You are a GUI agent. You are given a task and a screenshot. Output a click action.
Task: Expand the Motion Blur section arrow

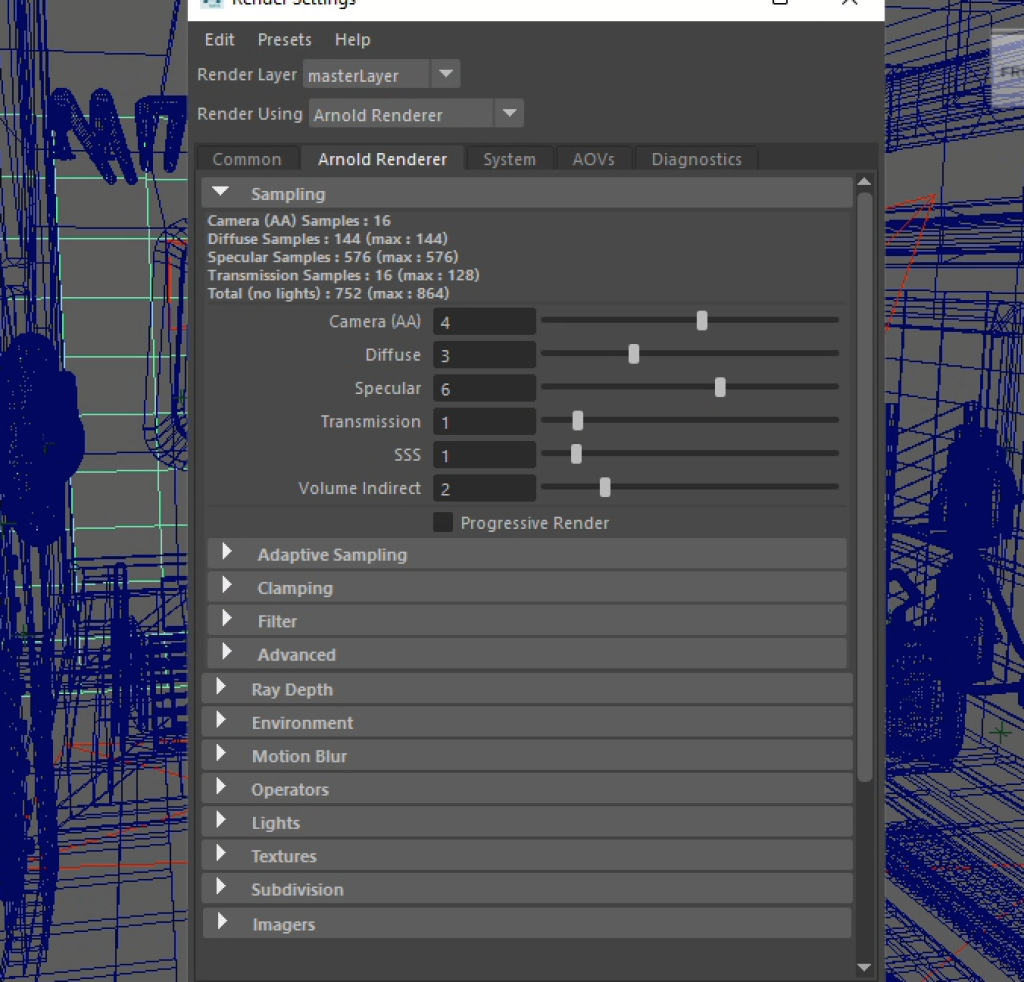pyautogui.click(x=221, y=755)
